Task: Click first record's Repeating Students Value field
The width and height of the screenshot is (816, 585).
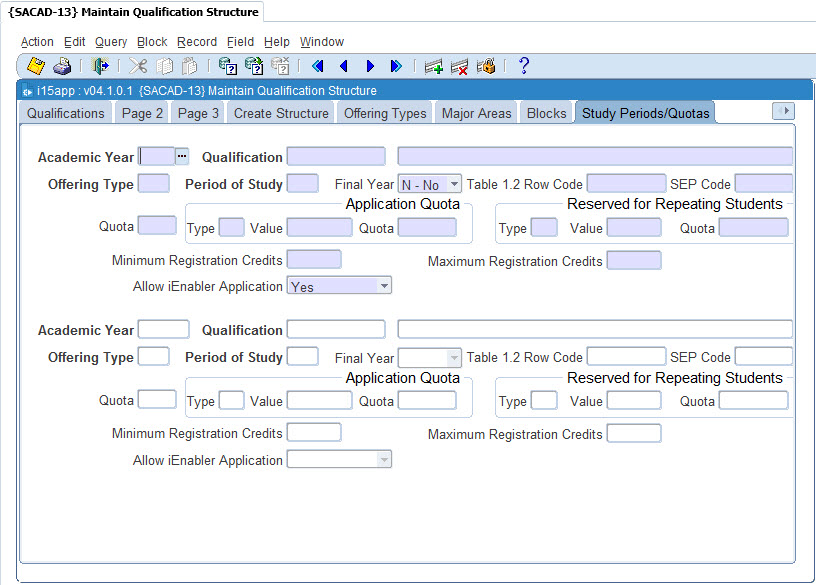Action: 634,227
